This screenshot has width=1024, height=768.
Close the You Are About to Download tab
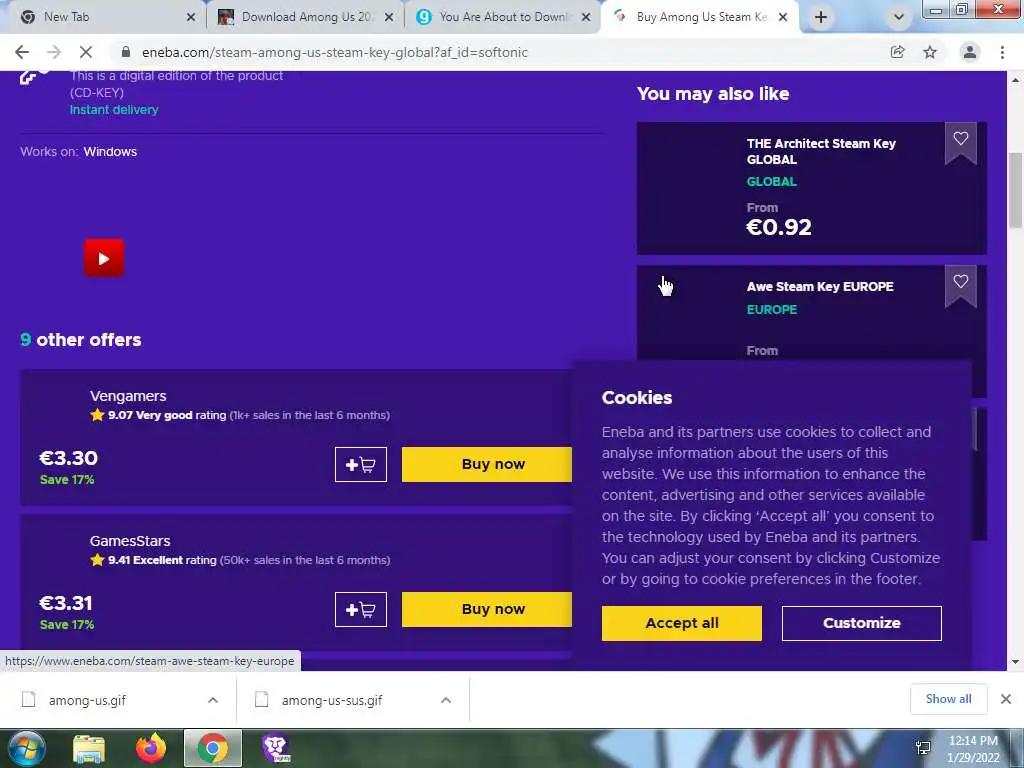pyautogui.click(x=586, y=18)
